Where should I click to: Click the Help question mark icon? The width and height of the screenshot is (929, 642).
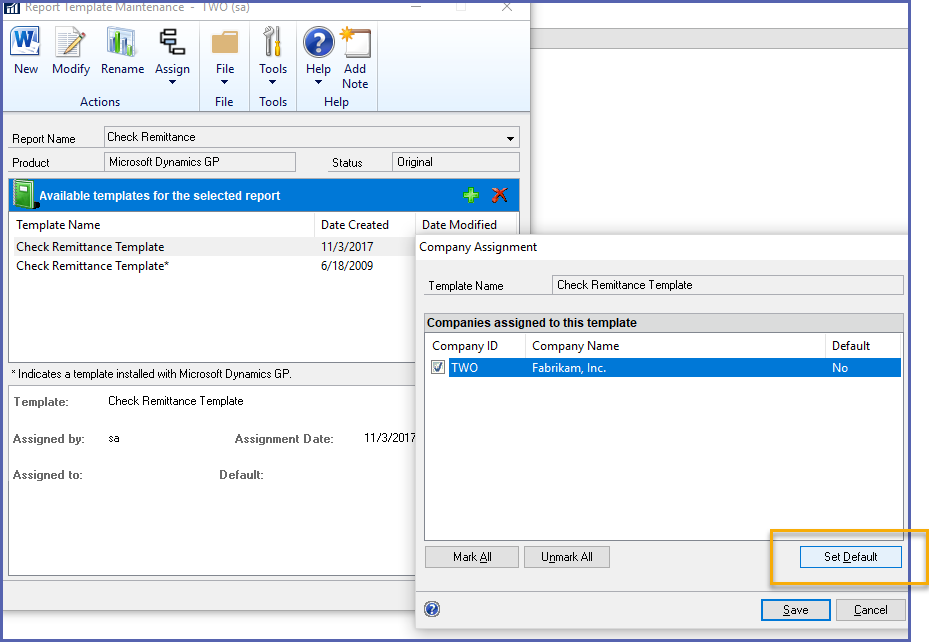click(318, 42)
